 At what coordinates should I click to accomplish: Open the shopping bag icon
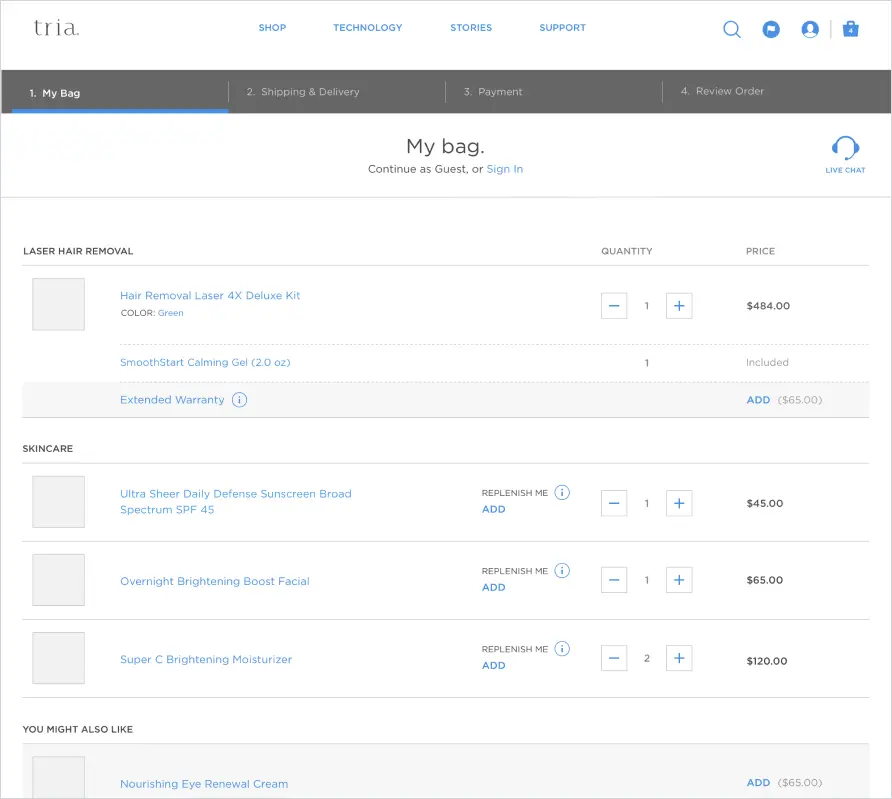click(x=850, y=28)
